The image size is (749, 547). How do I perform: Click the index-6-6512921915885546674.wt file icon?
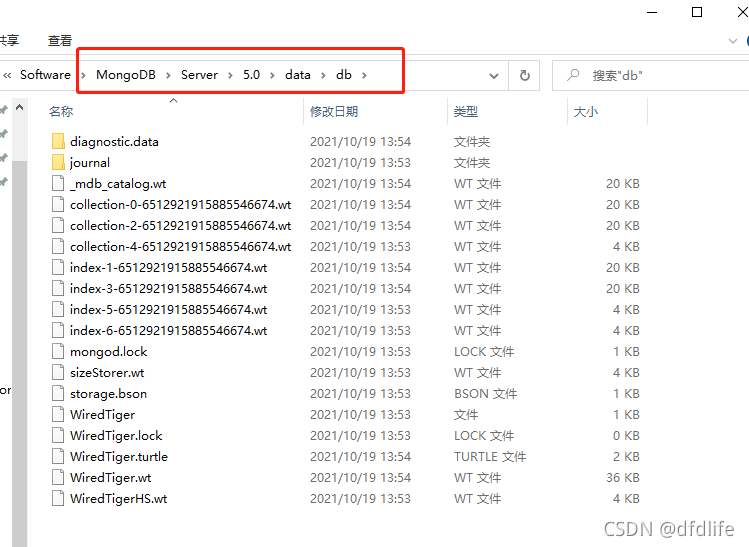(58, 331)
